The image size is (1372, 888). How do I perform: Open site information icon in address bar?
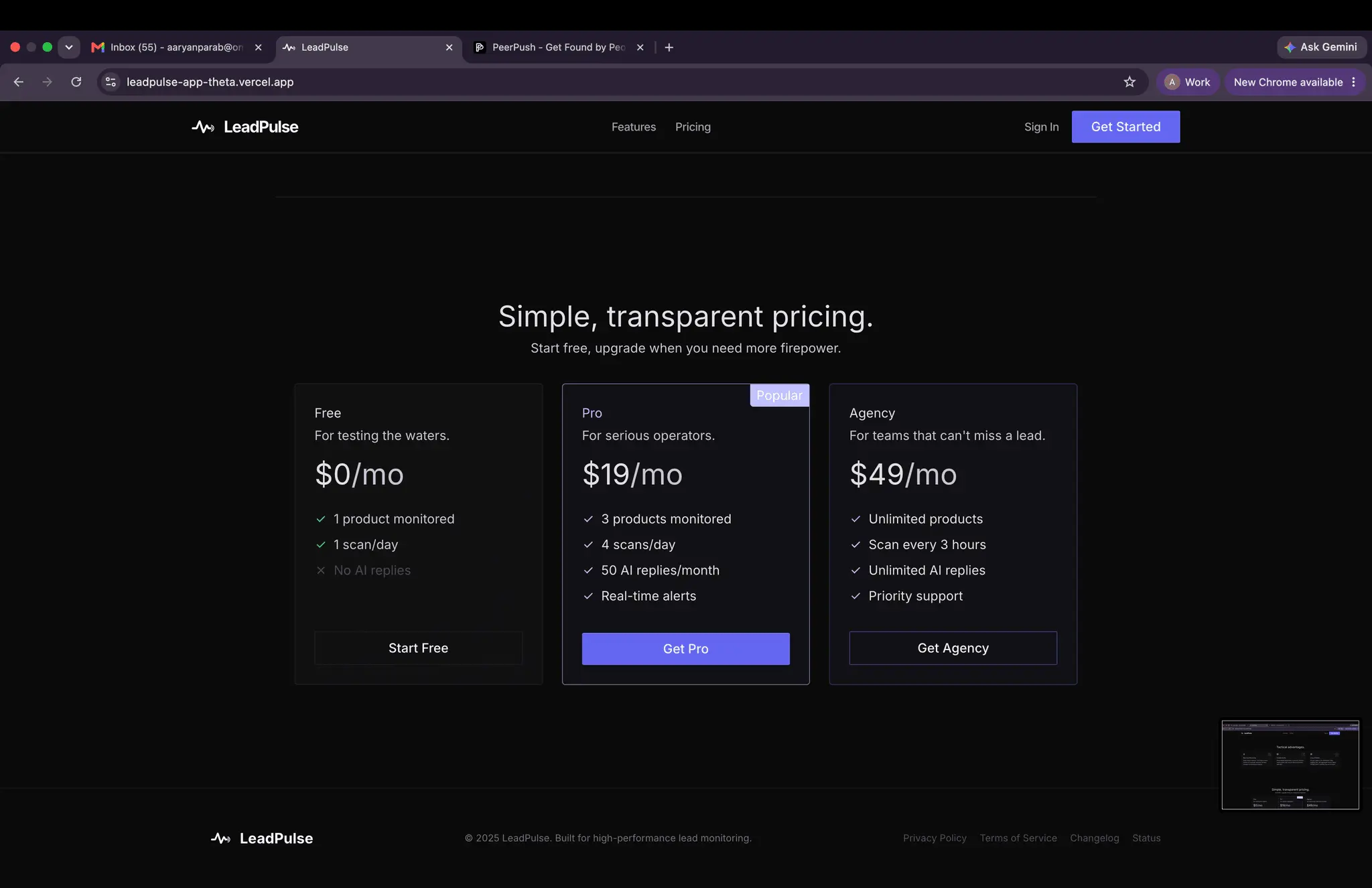pos(111,82)
